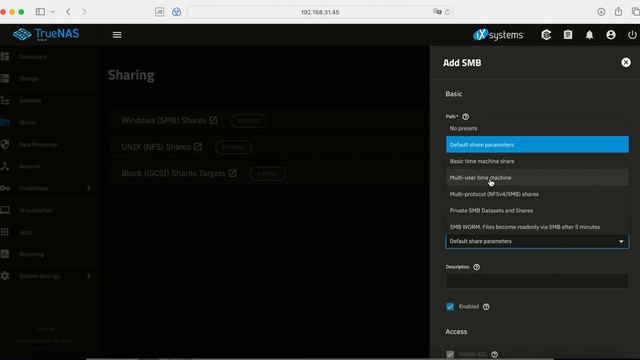Select the Default share parameters option

pos(537,144)
